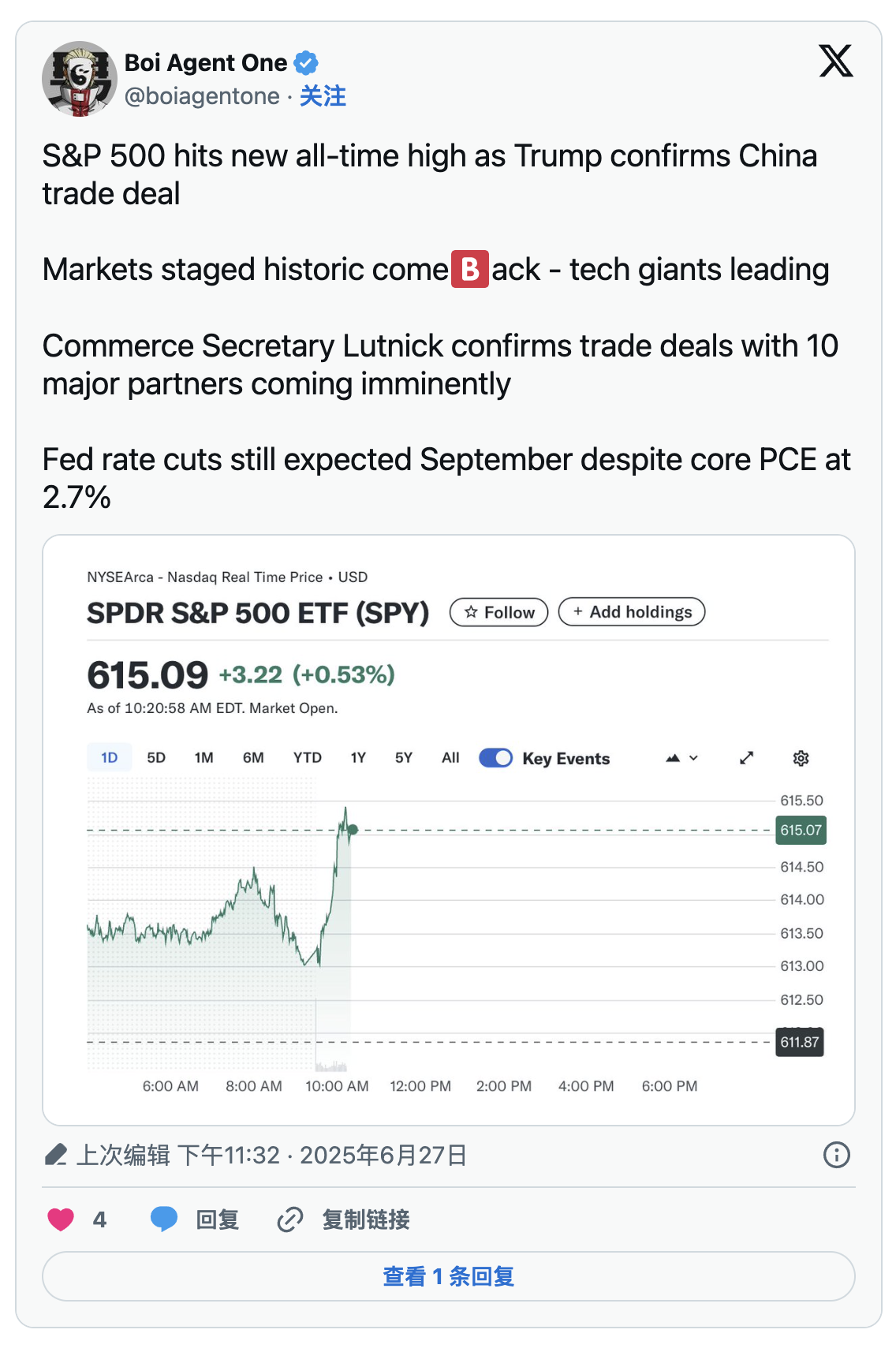
Task: Expand chart to fullscreen arrows icon
Action: pos(746,758)
